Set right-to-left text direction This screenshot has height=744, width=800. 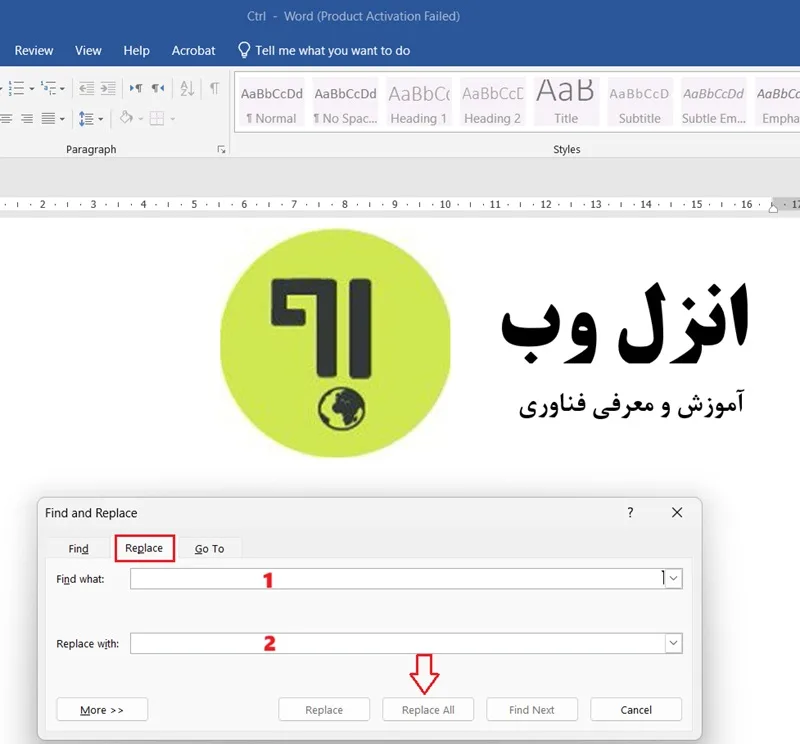(x=158, y=88)
